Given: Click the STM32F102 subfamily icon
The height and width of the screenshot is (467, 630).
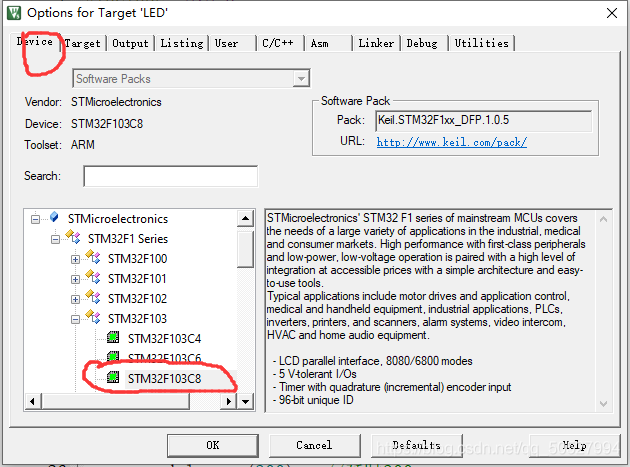Looking at the screenshot, I should [x=93, y=297].
